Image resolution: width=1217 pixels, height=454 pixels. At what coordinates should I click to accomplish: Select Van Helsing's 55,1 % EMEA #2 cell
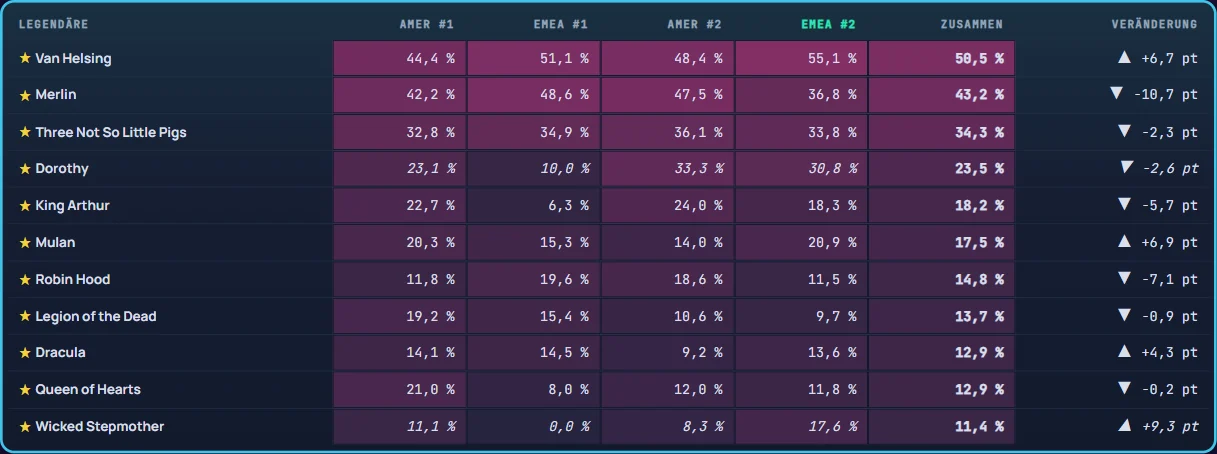coord(801,58)
